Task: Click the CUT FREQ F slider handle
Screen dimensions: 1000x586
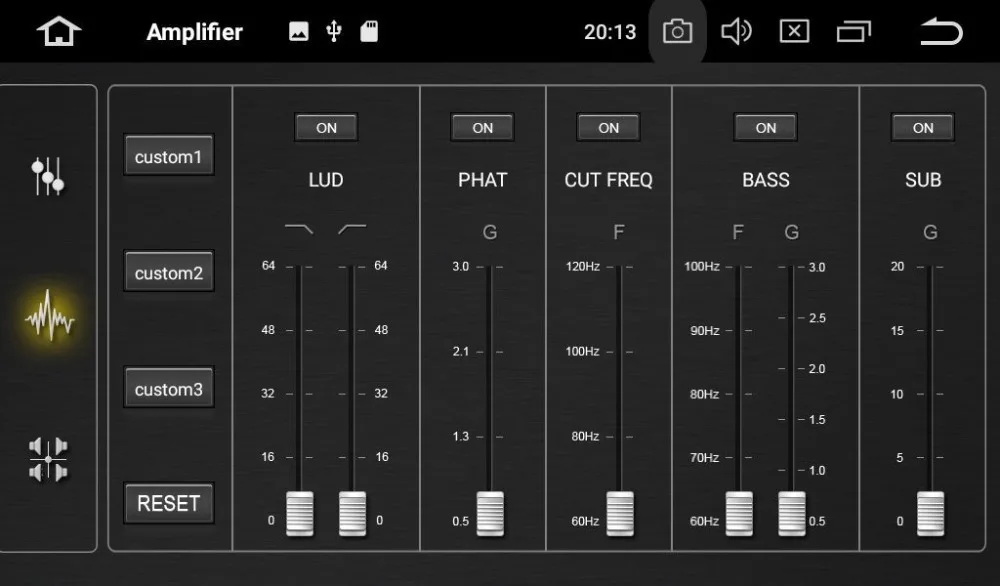Action: click(620, 513)
